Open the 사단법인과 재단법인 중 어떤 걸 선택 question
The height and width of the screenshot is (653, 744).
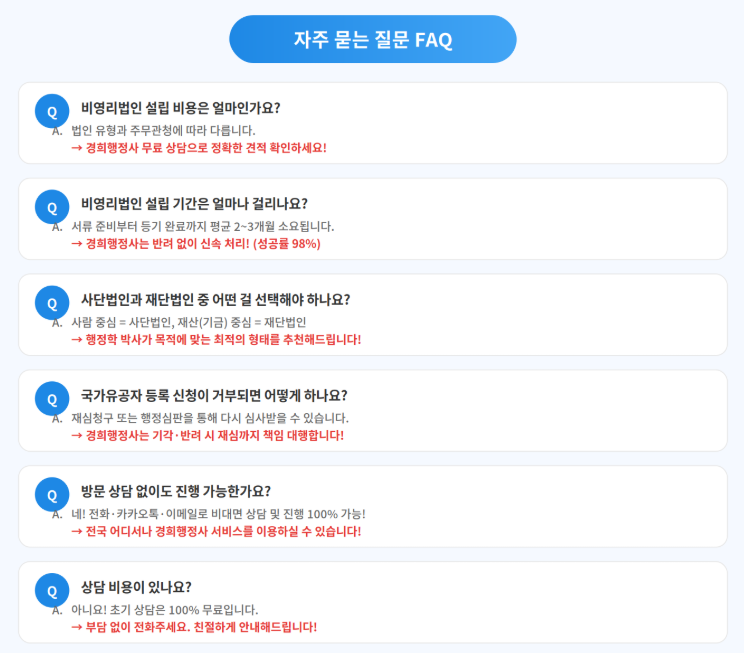click(215, 300)
